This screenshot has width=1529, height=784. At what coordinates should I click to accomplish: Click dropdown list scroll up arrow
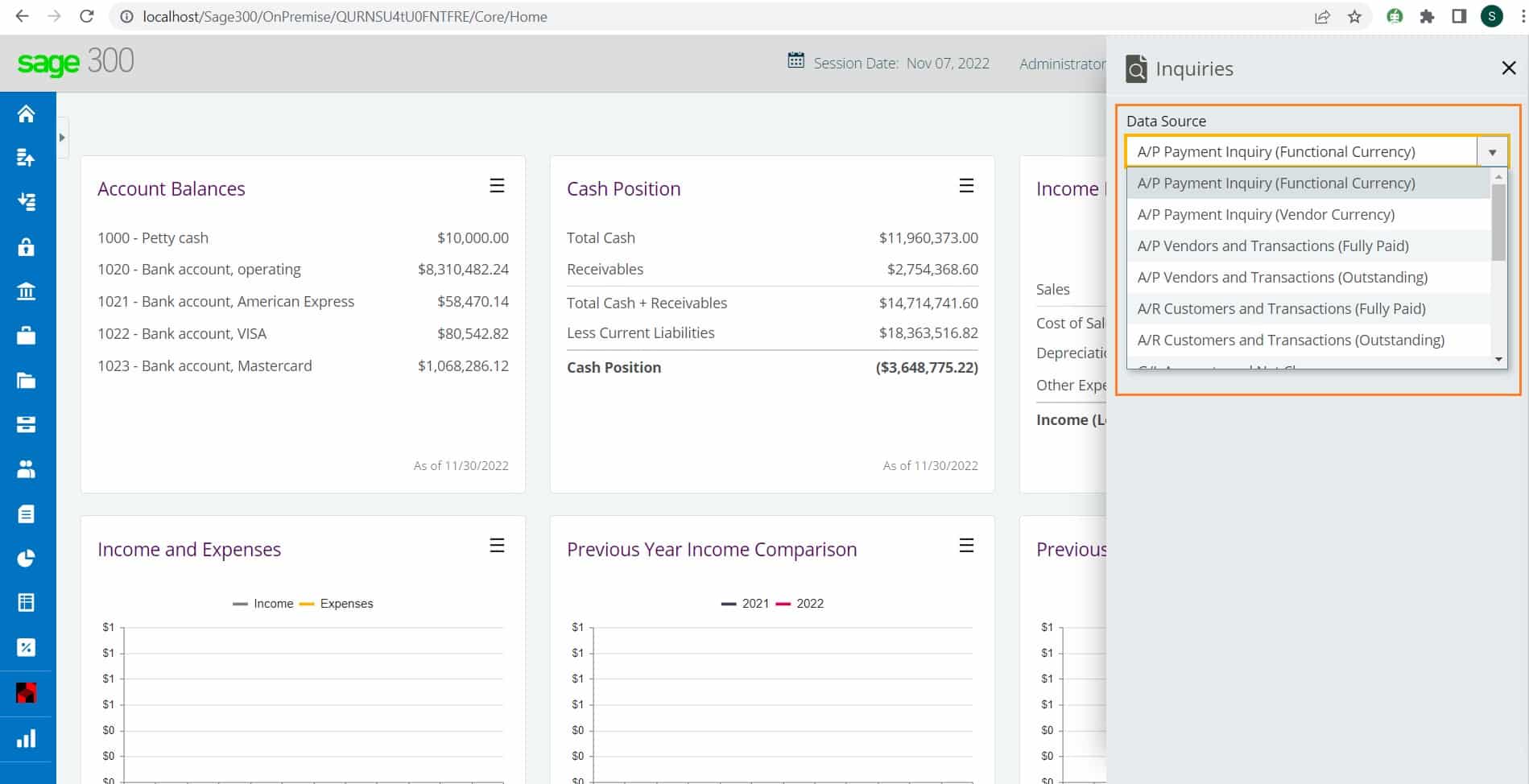1498,176
